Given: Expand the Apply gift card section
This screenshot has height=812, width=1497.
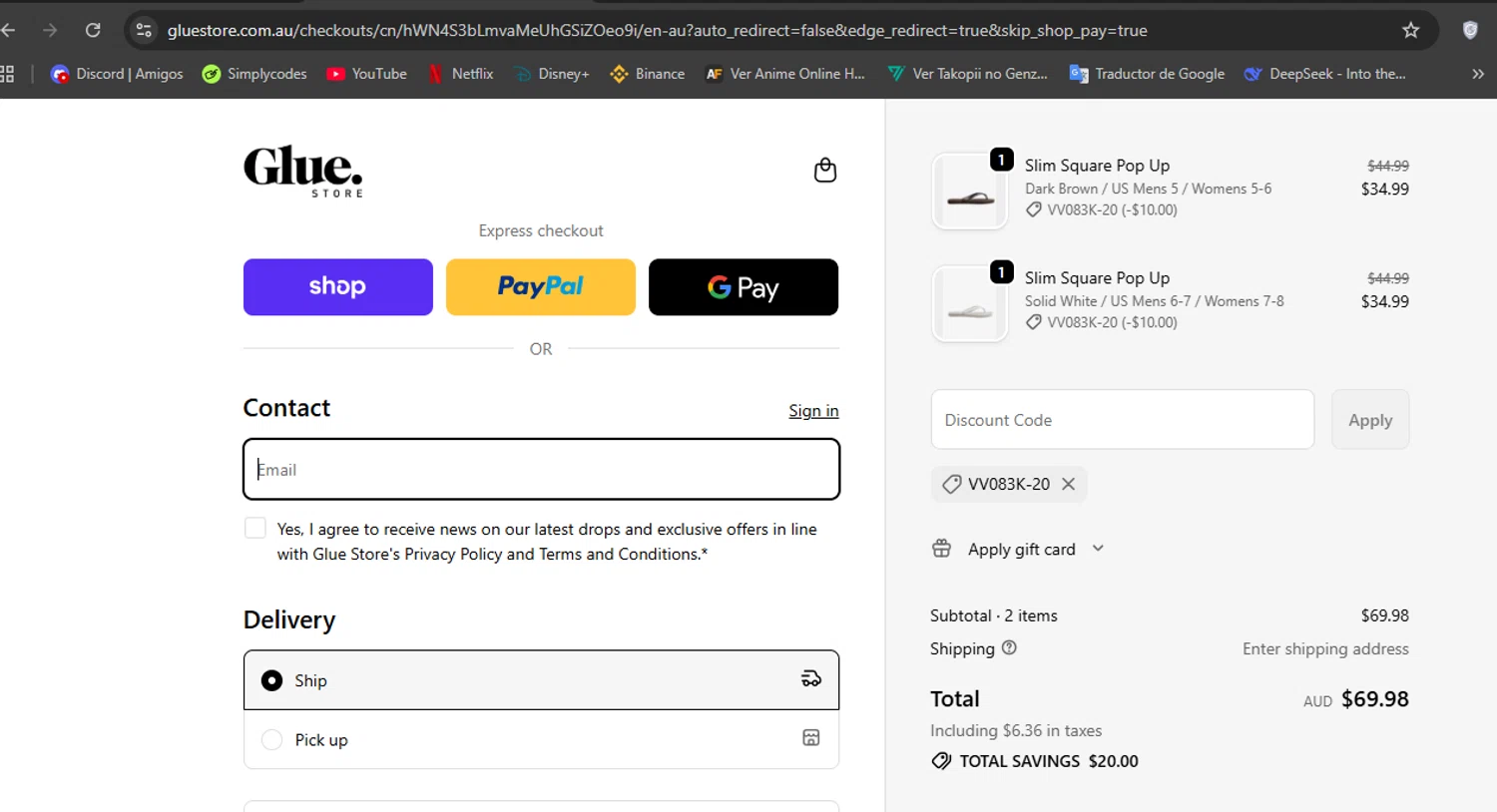Looking at the screenshot, I should click(x=1018, y=549).
